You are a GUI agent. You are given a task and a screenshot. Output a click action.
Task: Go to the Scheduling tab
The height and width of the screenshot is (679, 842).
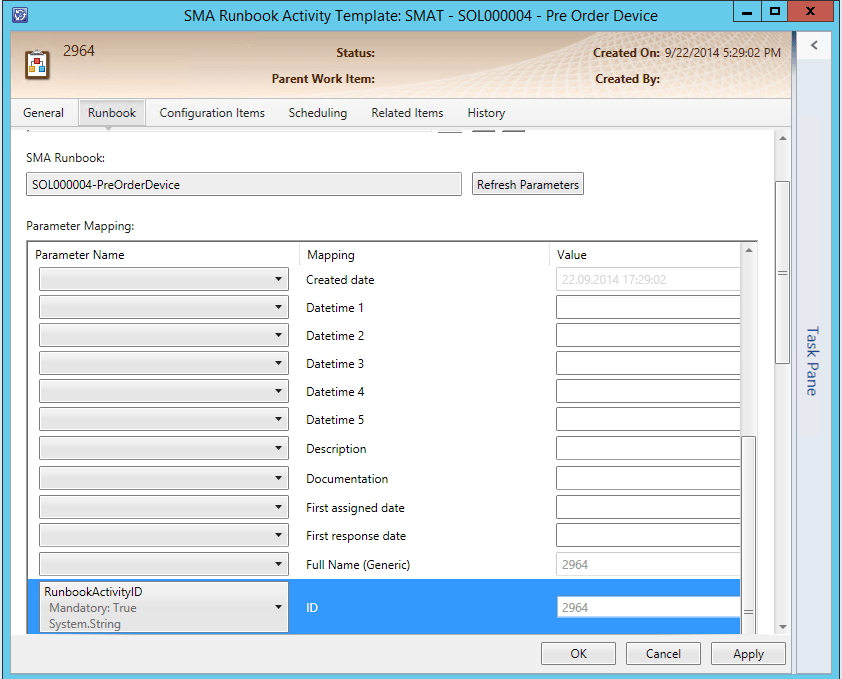click(x=318, y=113)
